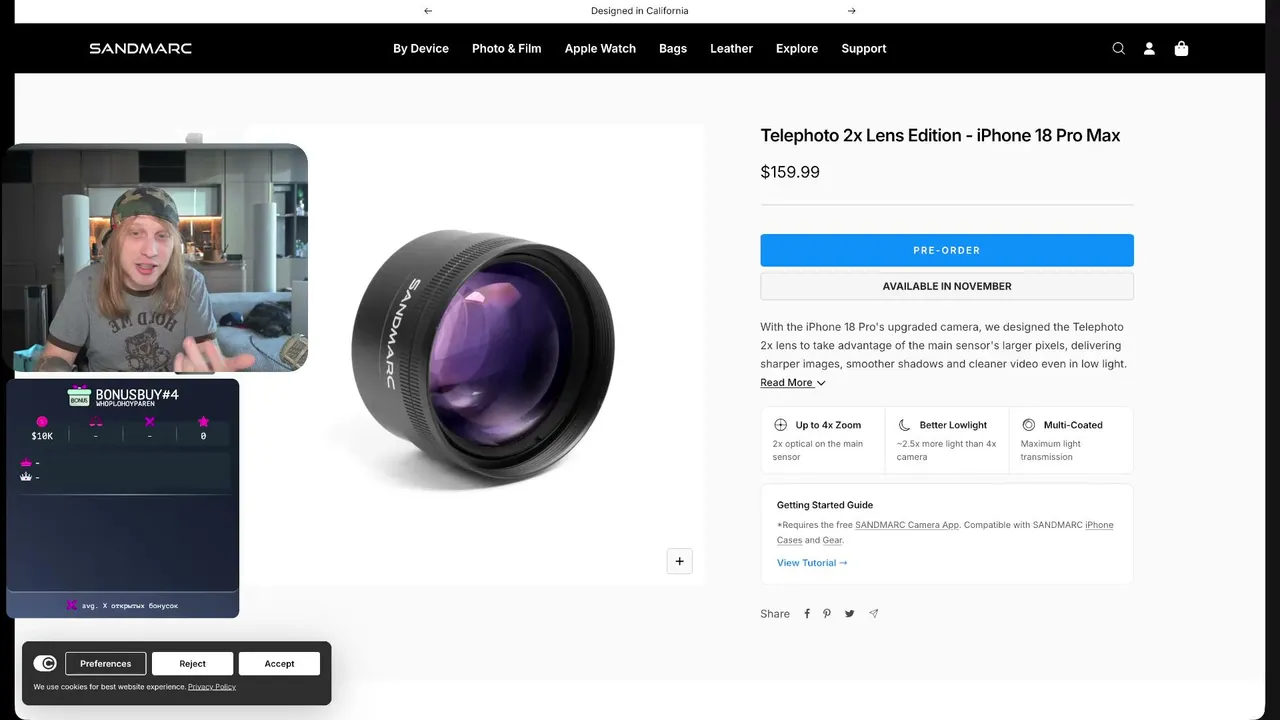Open the Photo & Film menu
This screenshot has height=720, width=1280.
tap(507, 48)
